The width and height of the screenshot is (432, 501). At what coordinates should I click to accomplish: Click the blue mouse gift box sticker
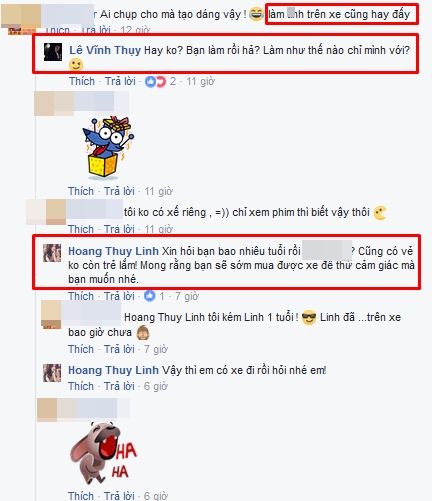pyautogui.click(x=108, y=148)
